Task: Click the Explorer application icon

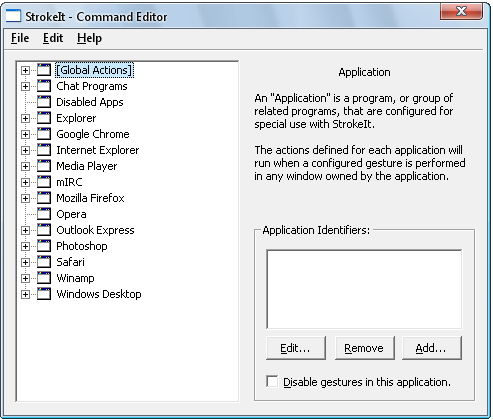Action: pos(44,118)
